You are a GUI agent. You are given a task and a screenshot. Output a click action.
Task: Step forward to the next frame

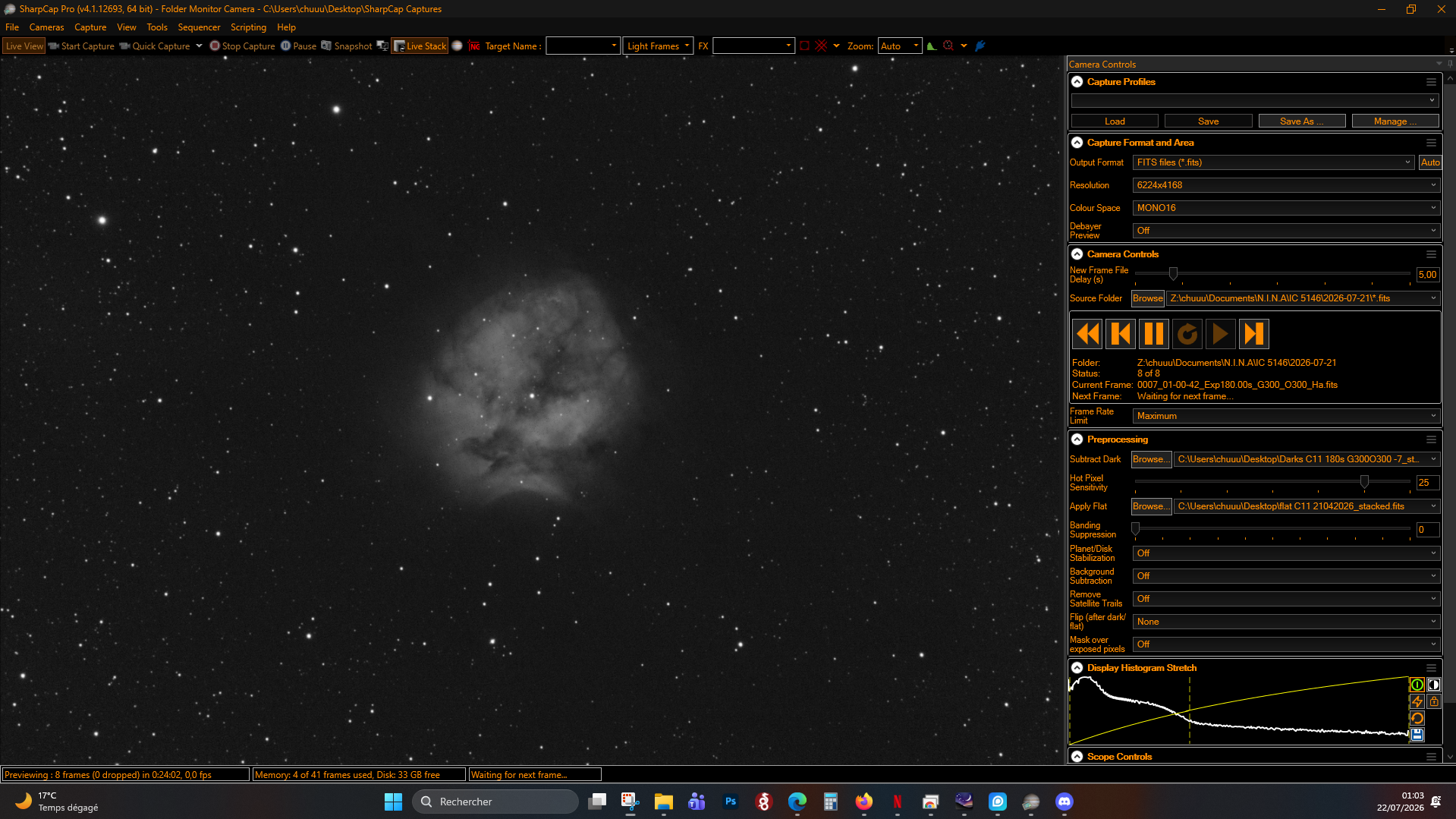(x=1254, y=334)
